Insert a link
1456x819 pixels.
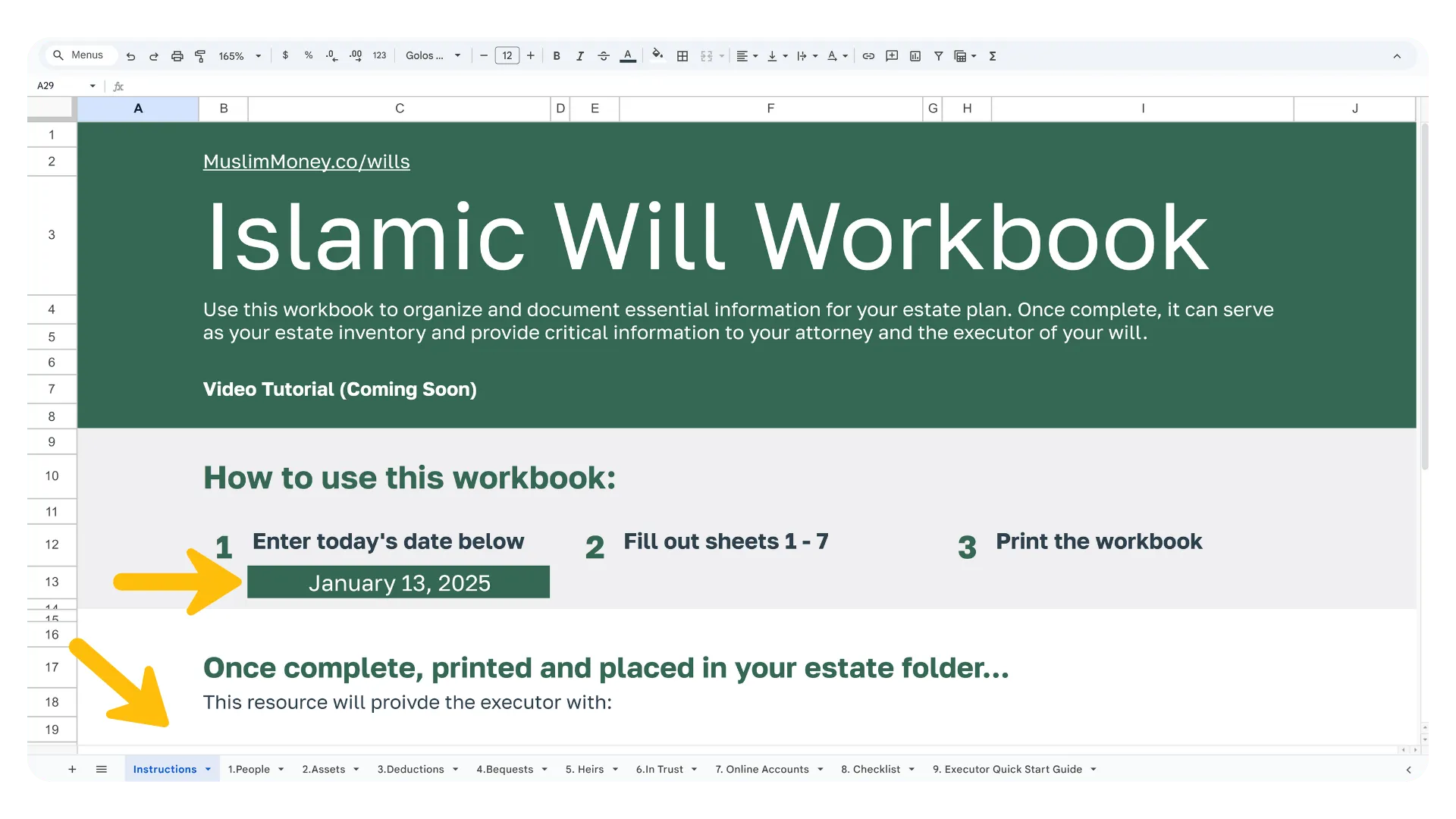pos(869,56)
